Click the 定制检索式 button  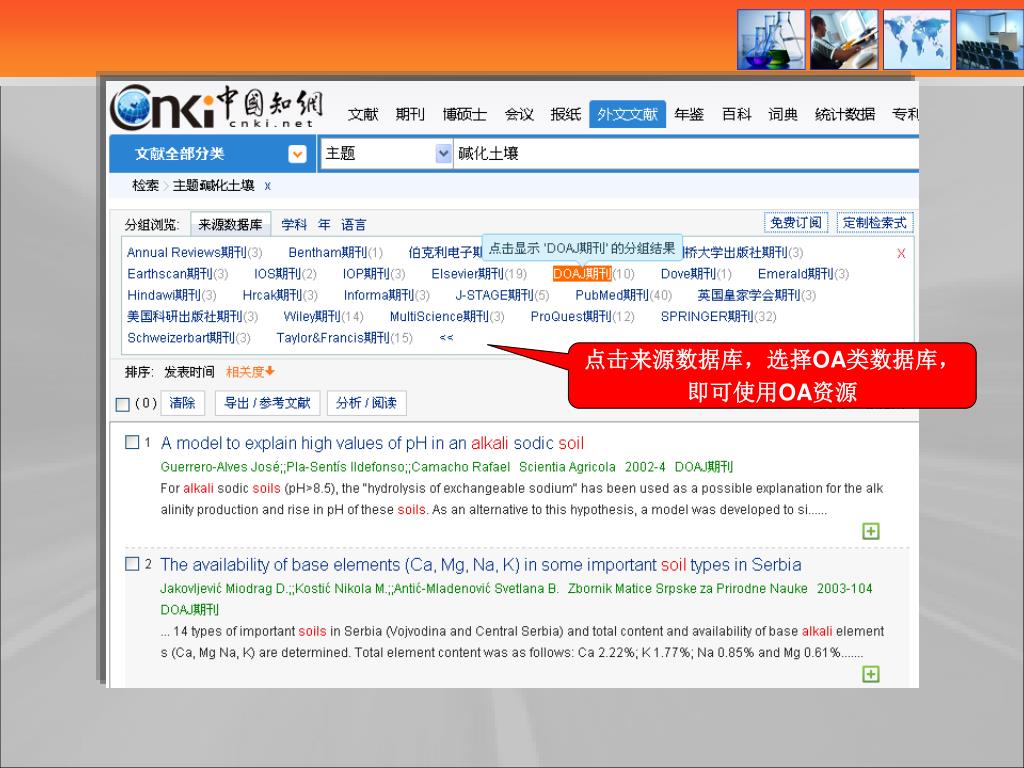(x=875, y=223)
